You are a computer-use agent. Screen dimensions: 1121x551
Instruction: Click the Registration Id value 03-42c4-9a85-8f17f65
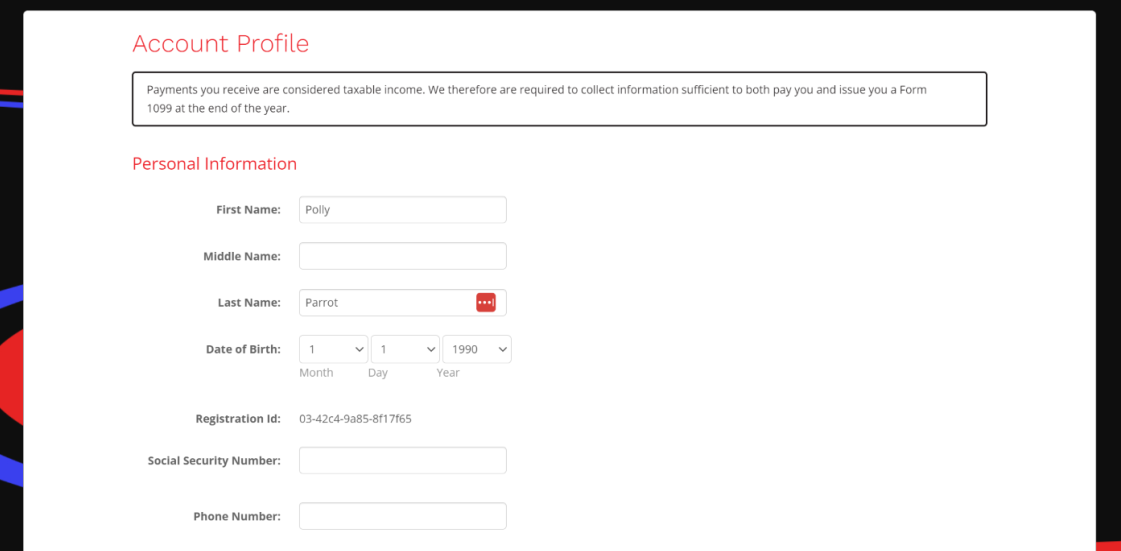(355, 419)
